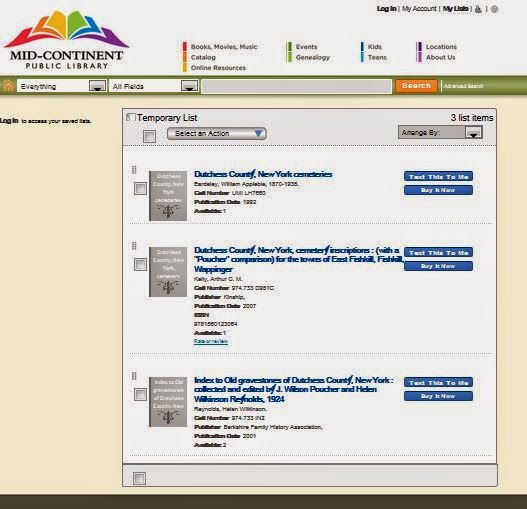Open My Lists link
This screenshot has height=509, width=527.
pos(455,9)
